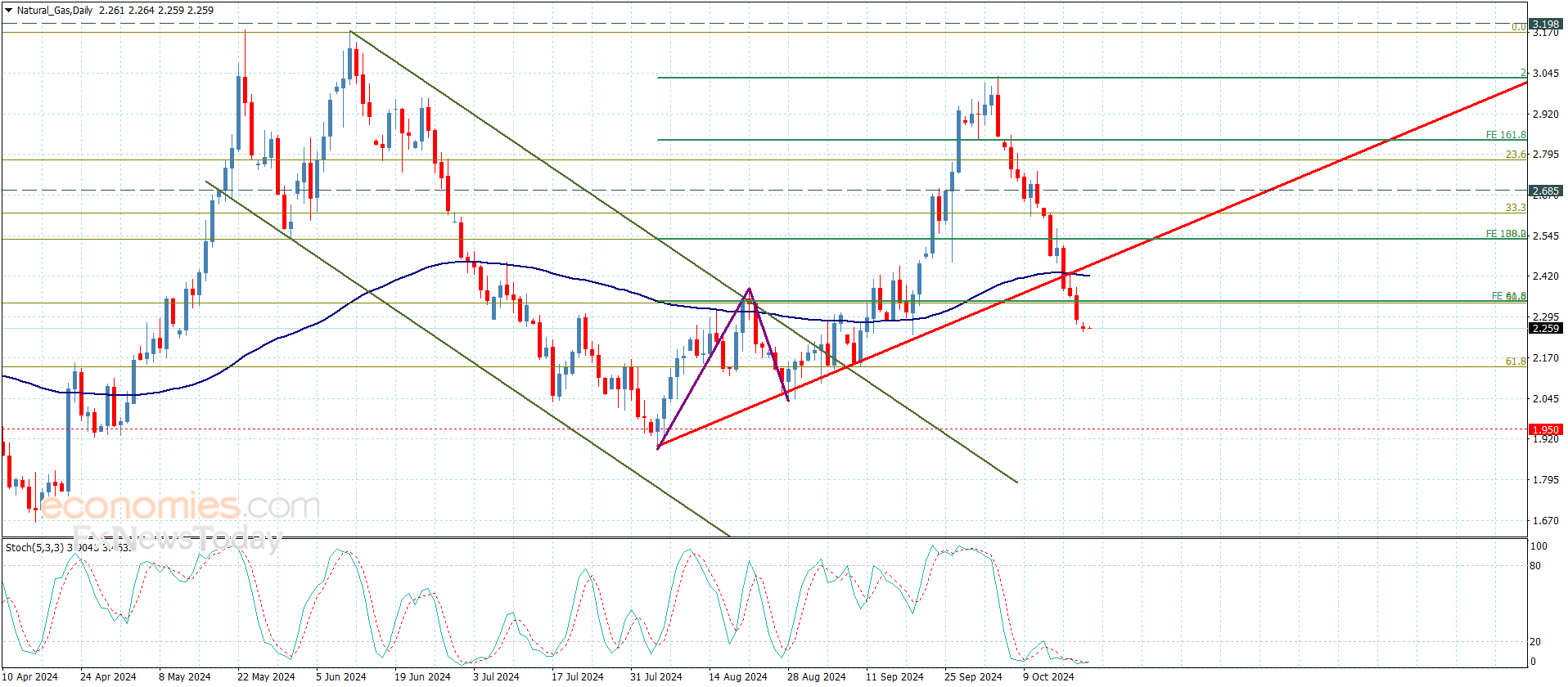Select the 33.3 Fibonacci retracement label
Viewport: 1568px width, 687px height.
point(1516,208)
